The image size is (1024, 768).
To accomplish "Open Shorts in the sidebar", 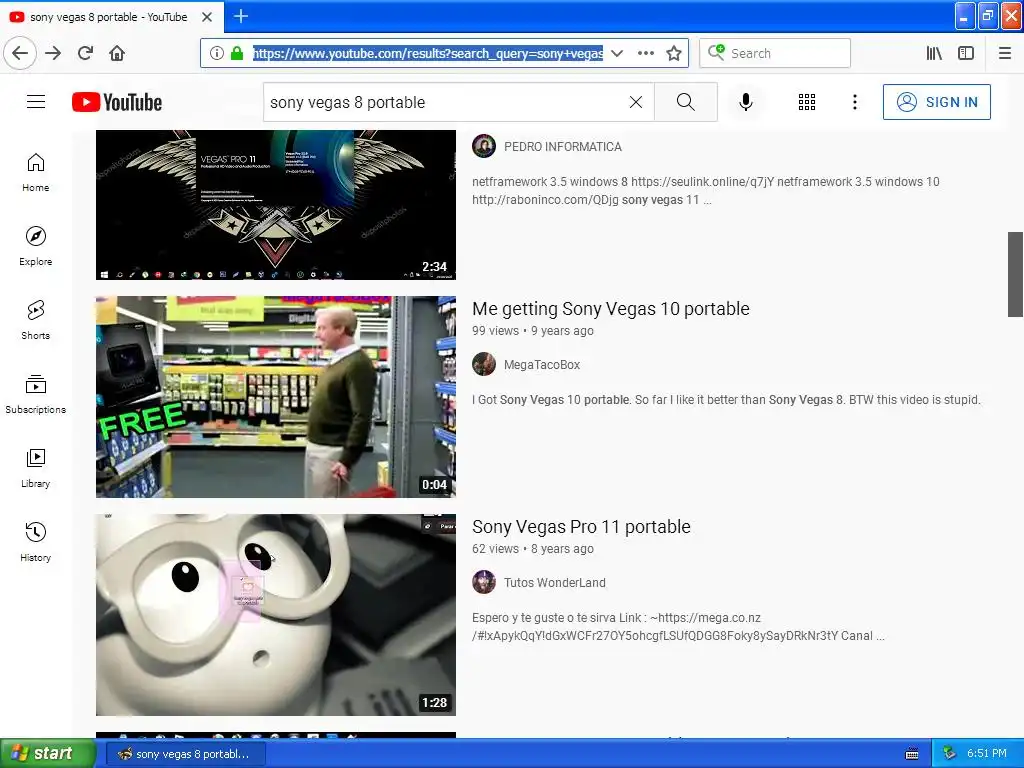I will coord(36,320).
